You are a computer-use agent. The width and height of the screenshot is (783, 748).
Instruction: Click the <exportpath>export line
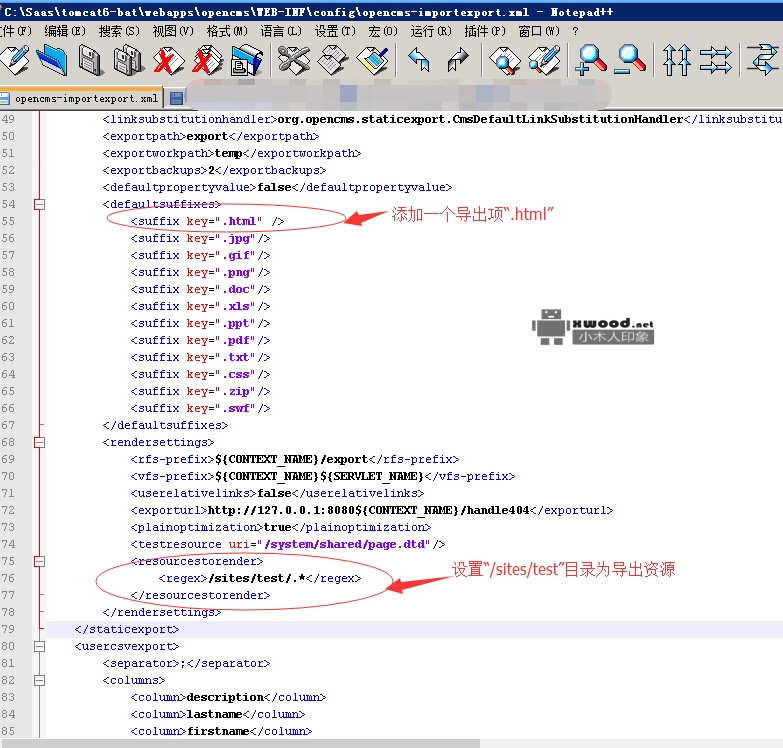click(x=211, y=136)
